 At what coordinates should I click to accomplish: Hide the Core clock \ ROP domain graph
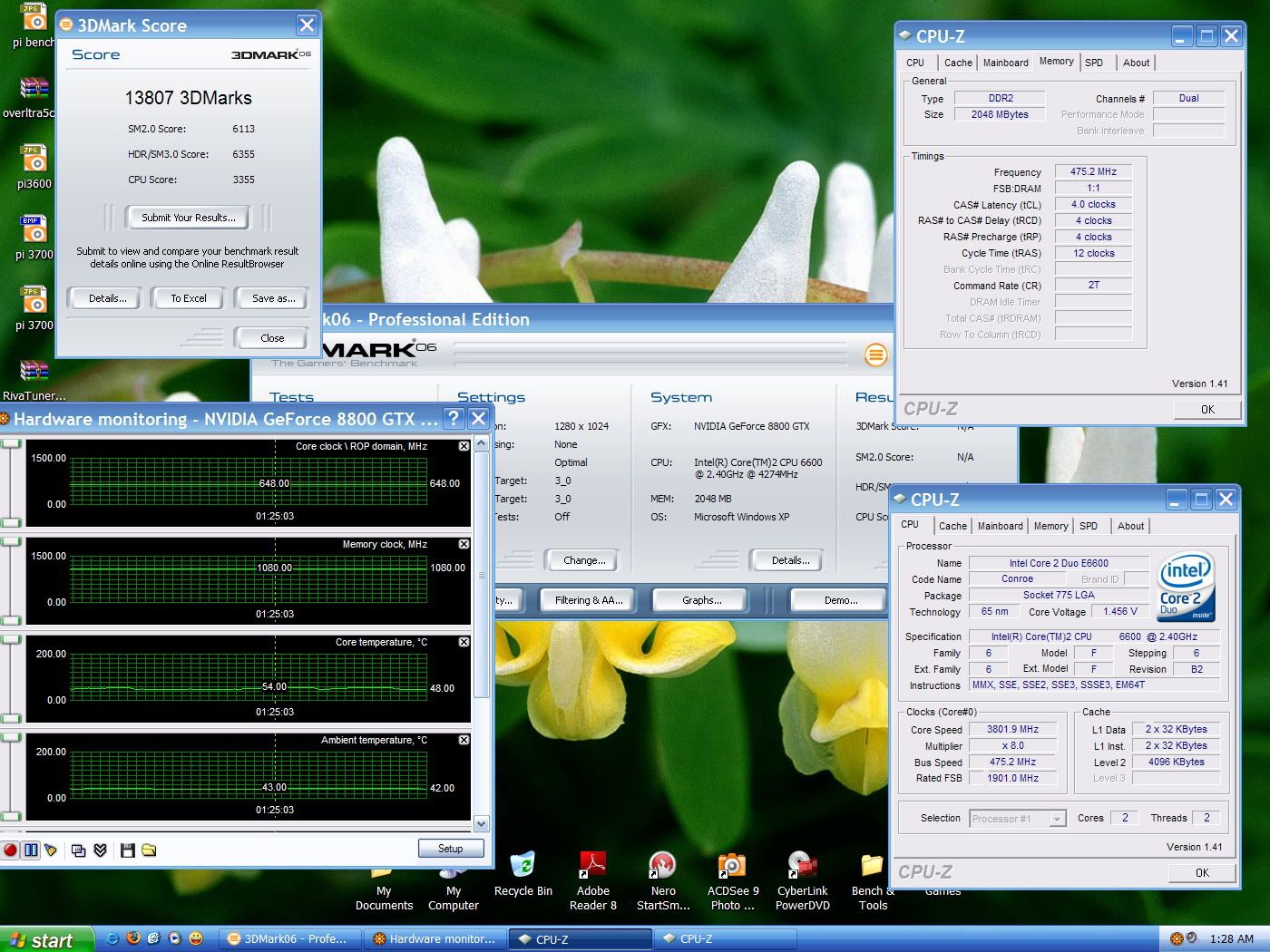[x=464, y=446]
